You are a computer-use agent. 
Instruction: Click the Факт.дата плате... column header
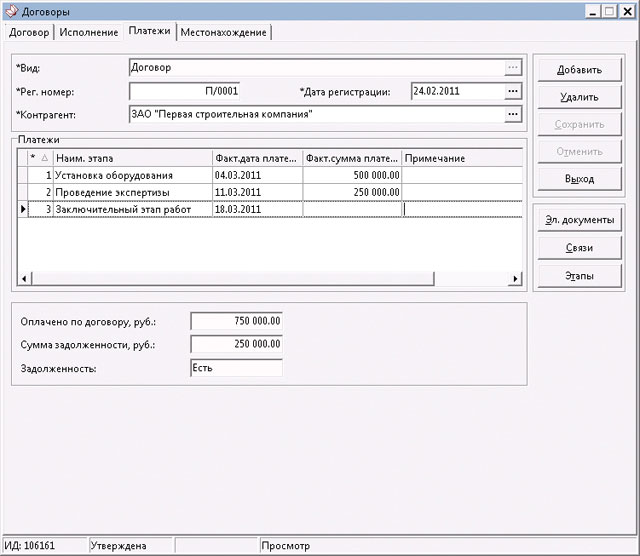click(x=258, y=158)
